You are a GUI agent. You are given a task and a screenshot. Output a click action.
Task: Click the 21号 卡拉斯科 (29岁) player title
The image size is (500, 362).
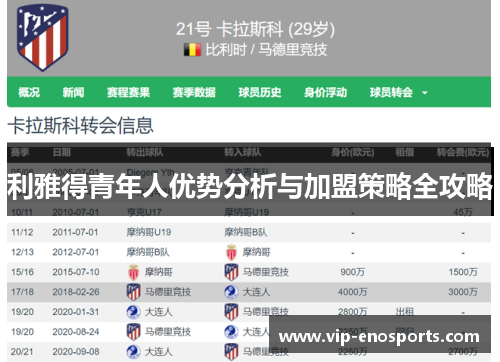(x=255, y=29)
